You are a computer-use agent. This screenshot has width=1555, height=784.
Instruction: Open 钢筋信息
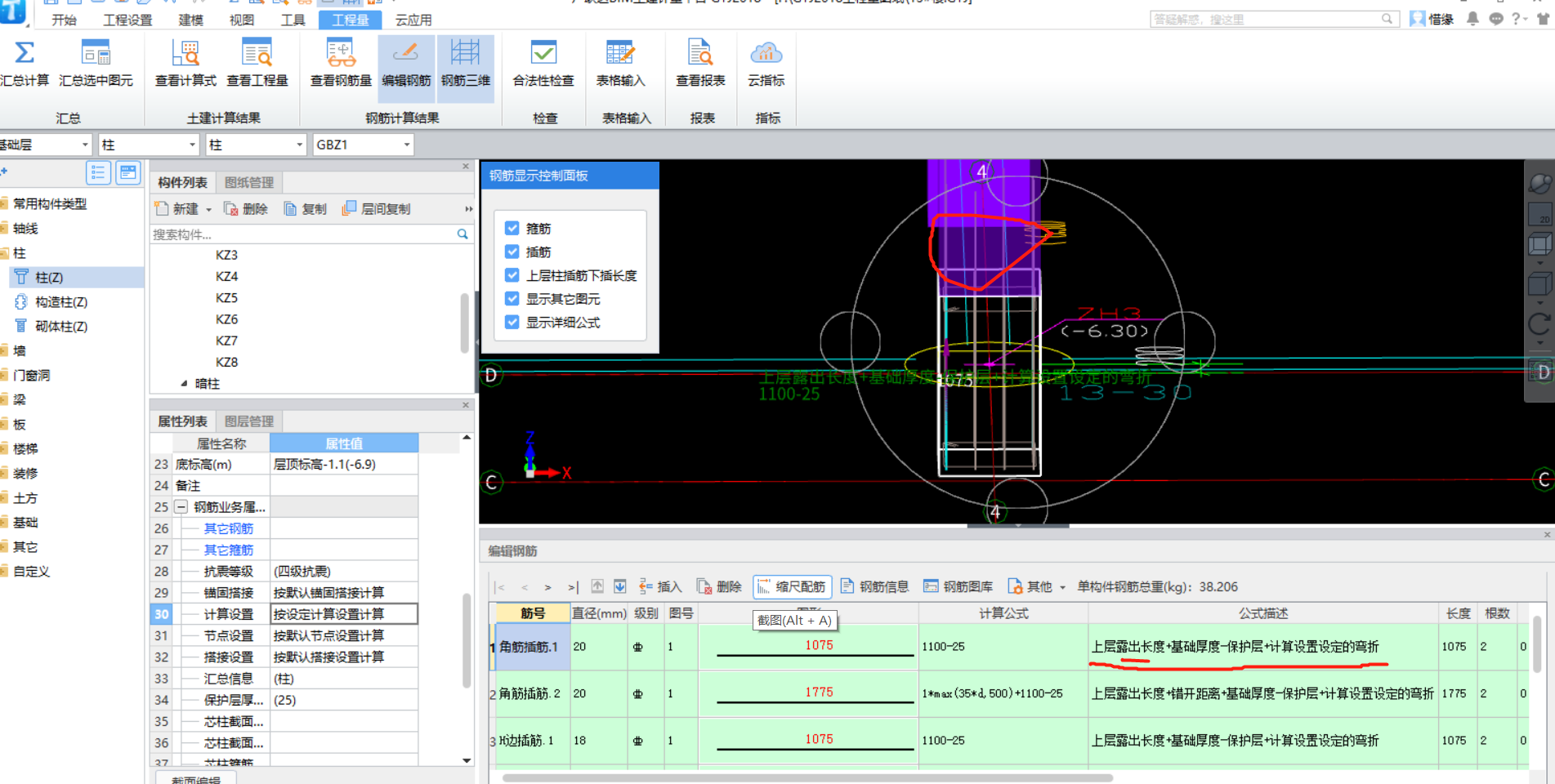[874, 586]
